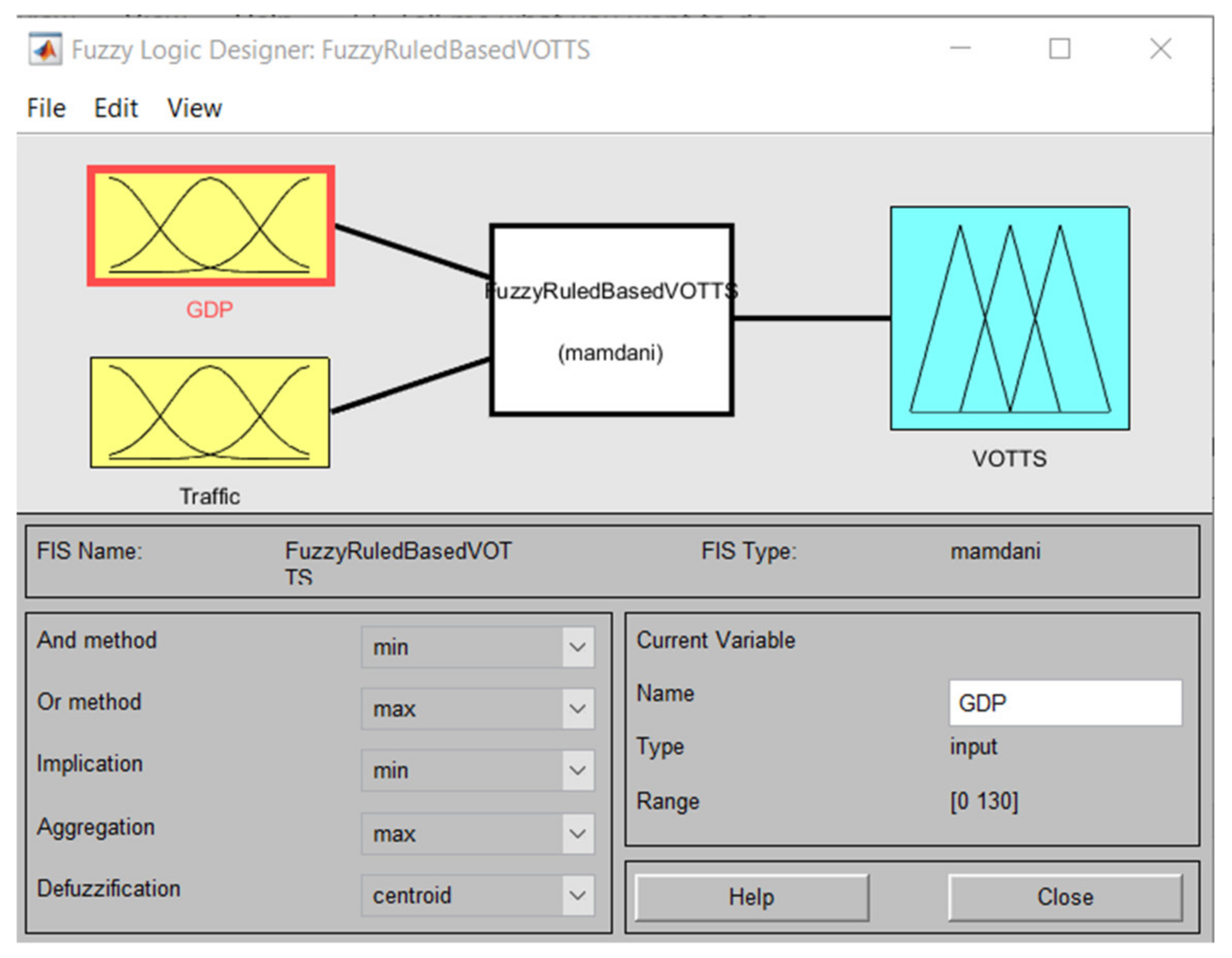Screen dimensions: 1232x958
Task: Click the Close button
Action: pos(1065,897)
